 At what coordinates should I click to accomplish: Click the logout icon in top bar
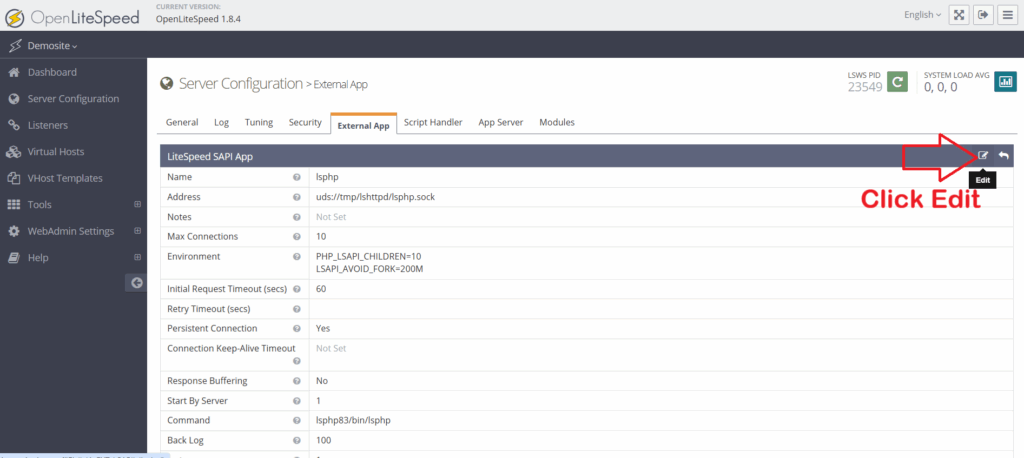pyautogui.click(x=983, y=15)
